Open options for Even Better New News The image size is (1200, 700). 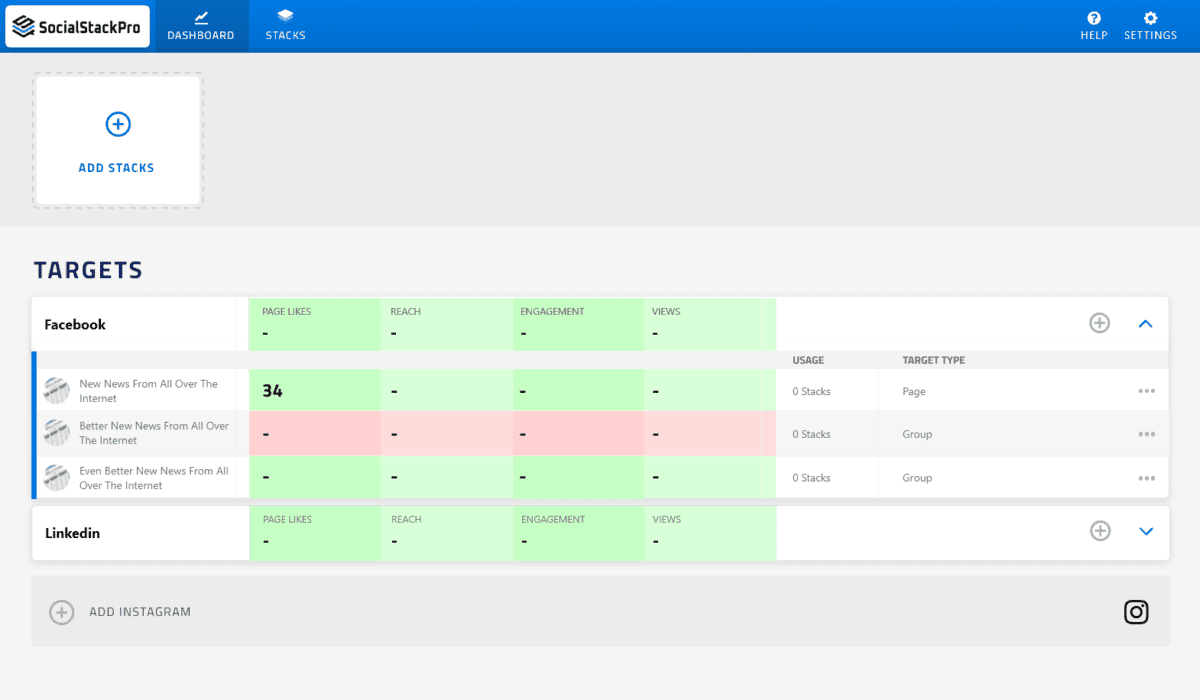point(1146,478)
